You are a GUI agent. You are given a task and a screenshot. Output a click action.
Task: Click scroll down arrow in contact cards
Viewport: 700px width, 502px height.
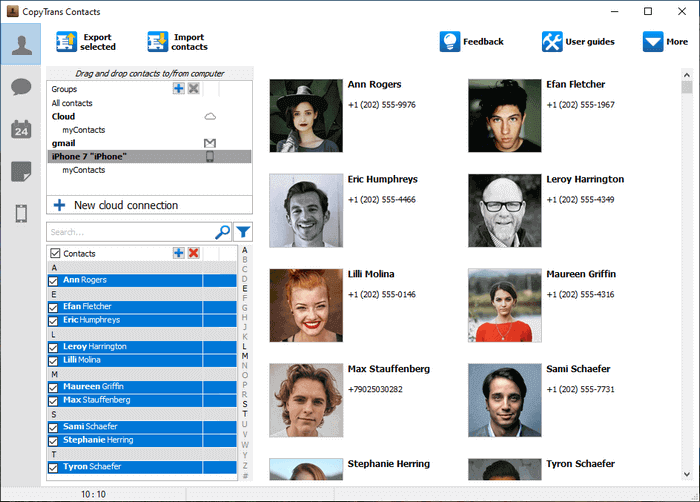pos(687,474)
